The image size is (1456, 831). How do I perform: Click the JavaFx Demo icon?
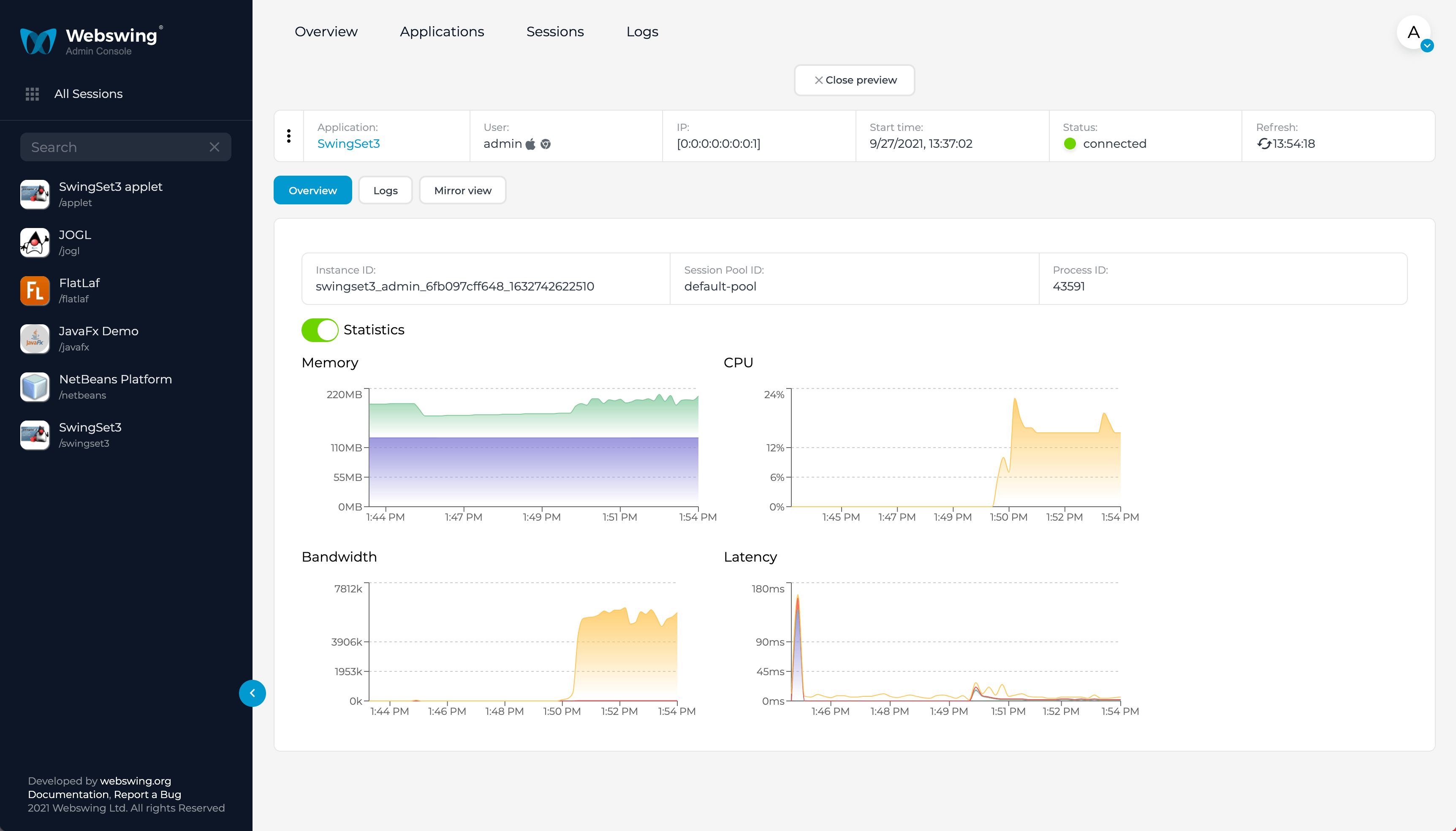[35, 339]
